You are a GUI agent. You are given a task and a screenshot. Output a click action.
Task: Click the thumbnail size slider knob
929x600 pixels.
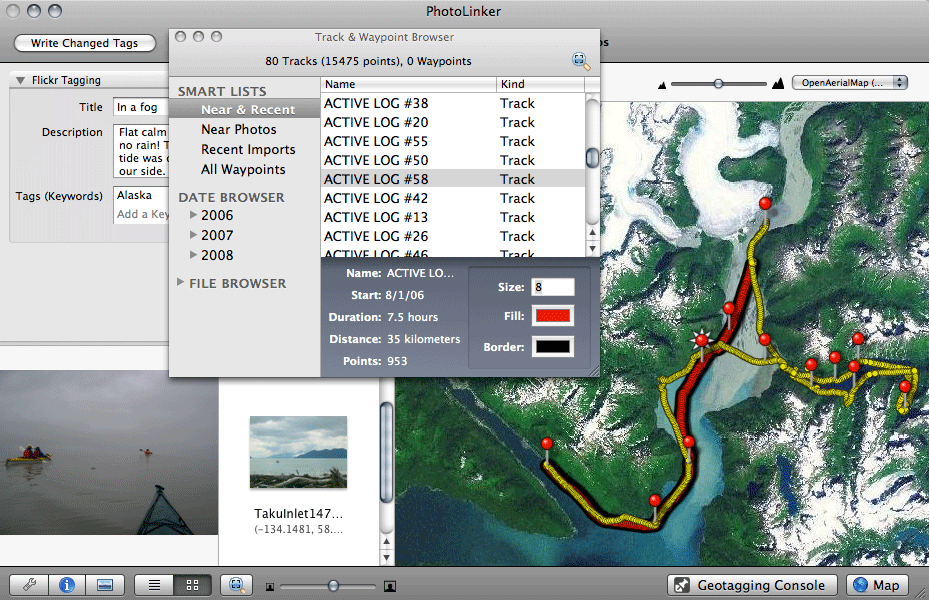pyautogui.click(x=333, y=586)
